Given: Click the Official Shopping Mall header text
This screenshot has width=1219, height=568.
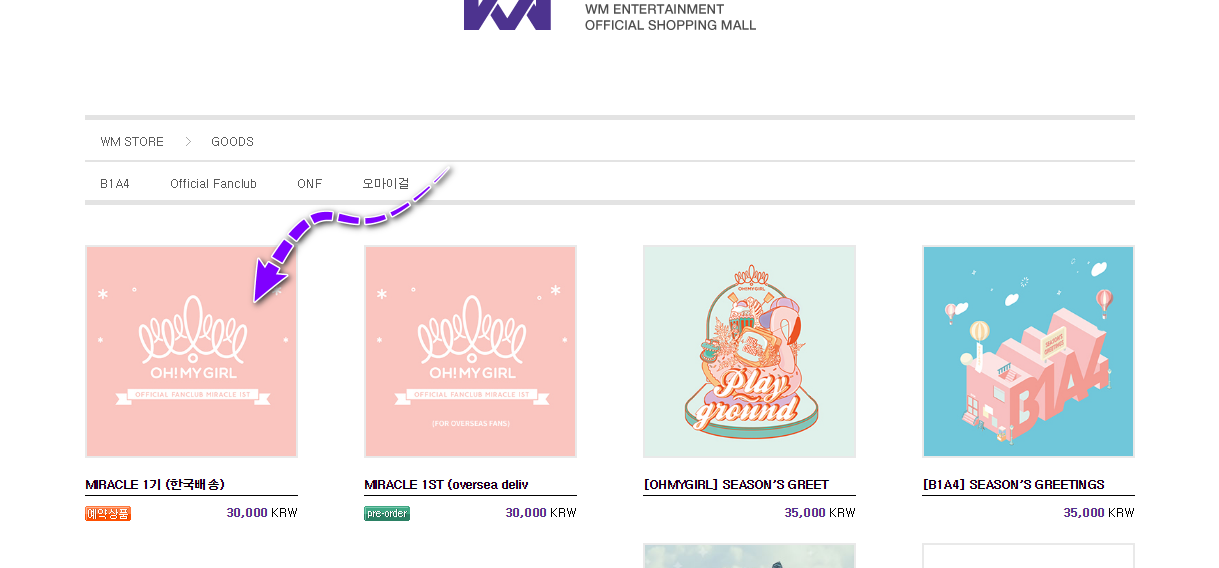Looking at the screenshot, I should point(670,25).
